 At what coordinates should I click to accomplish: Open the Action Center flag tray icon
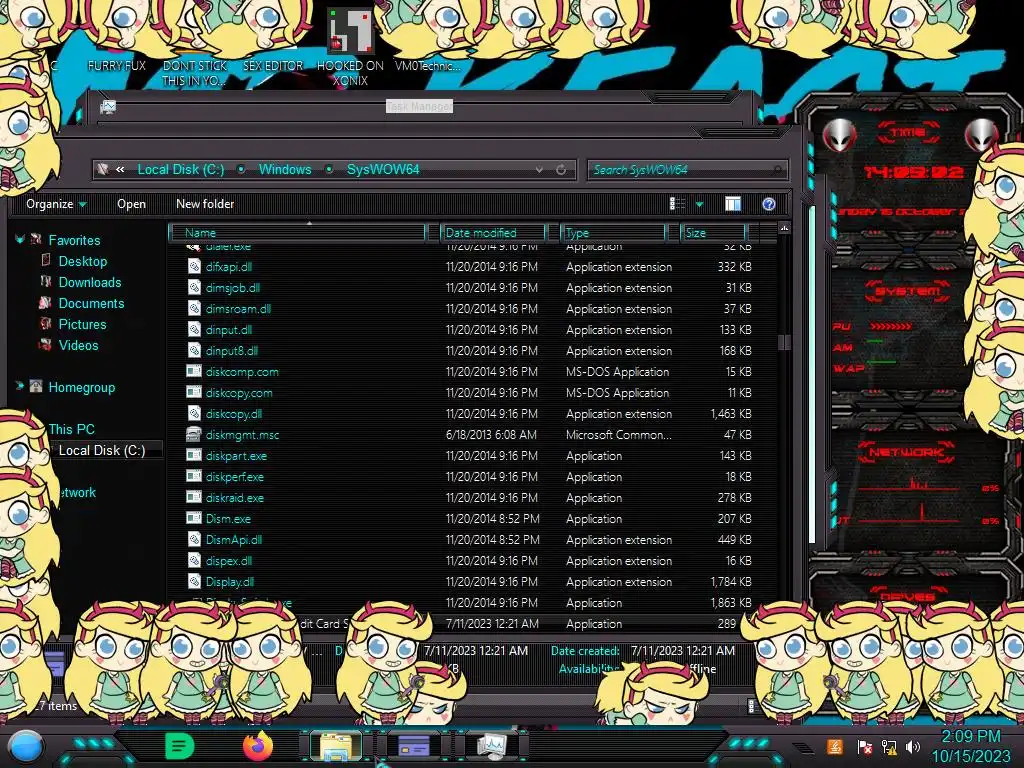click(x=864, y=746)
